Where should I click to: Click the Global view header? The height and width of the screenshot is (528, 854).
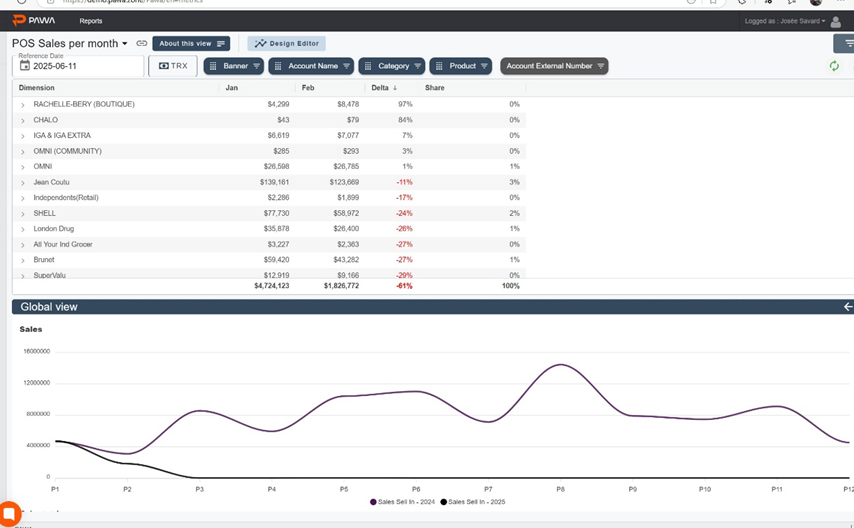433,307
